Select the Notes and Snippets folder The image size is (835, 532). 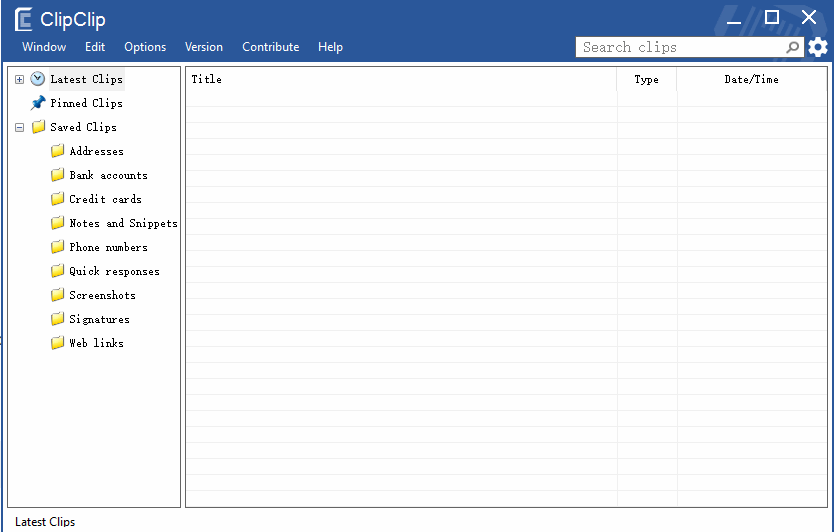[x=124, y=223]
